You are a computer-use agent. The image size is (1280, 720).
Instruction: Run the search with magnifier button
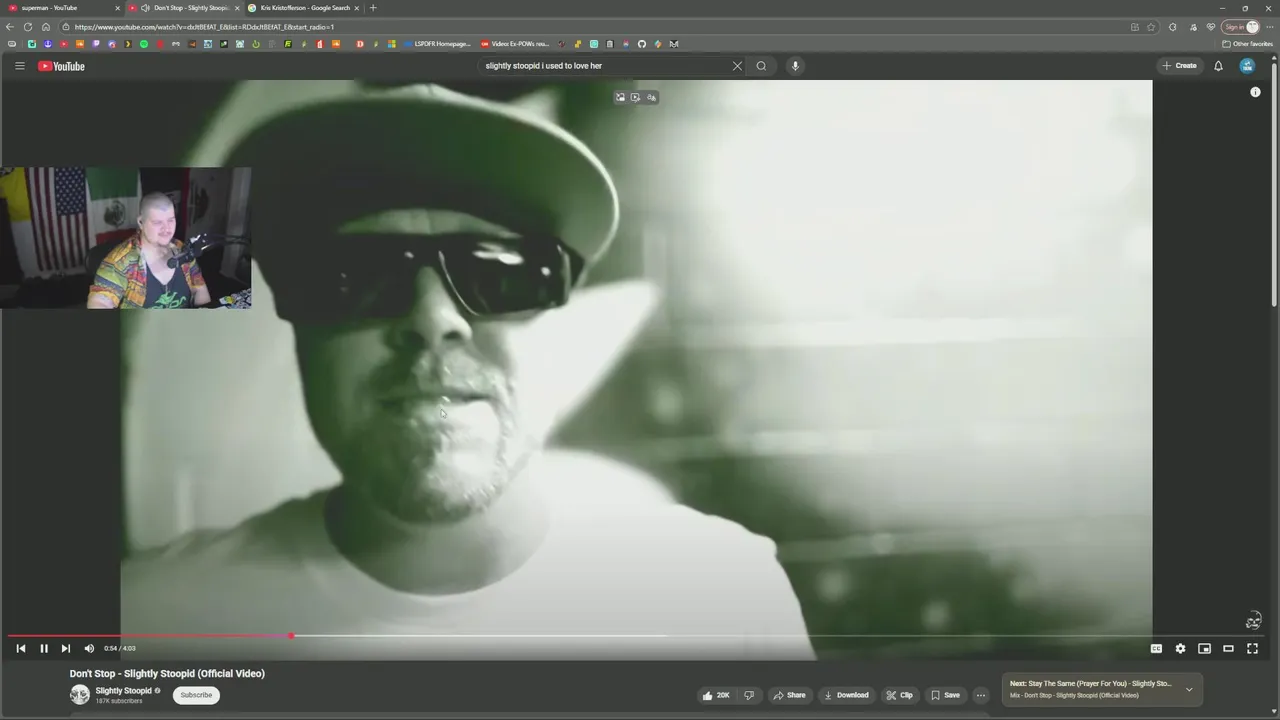[761, 66]
